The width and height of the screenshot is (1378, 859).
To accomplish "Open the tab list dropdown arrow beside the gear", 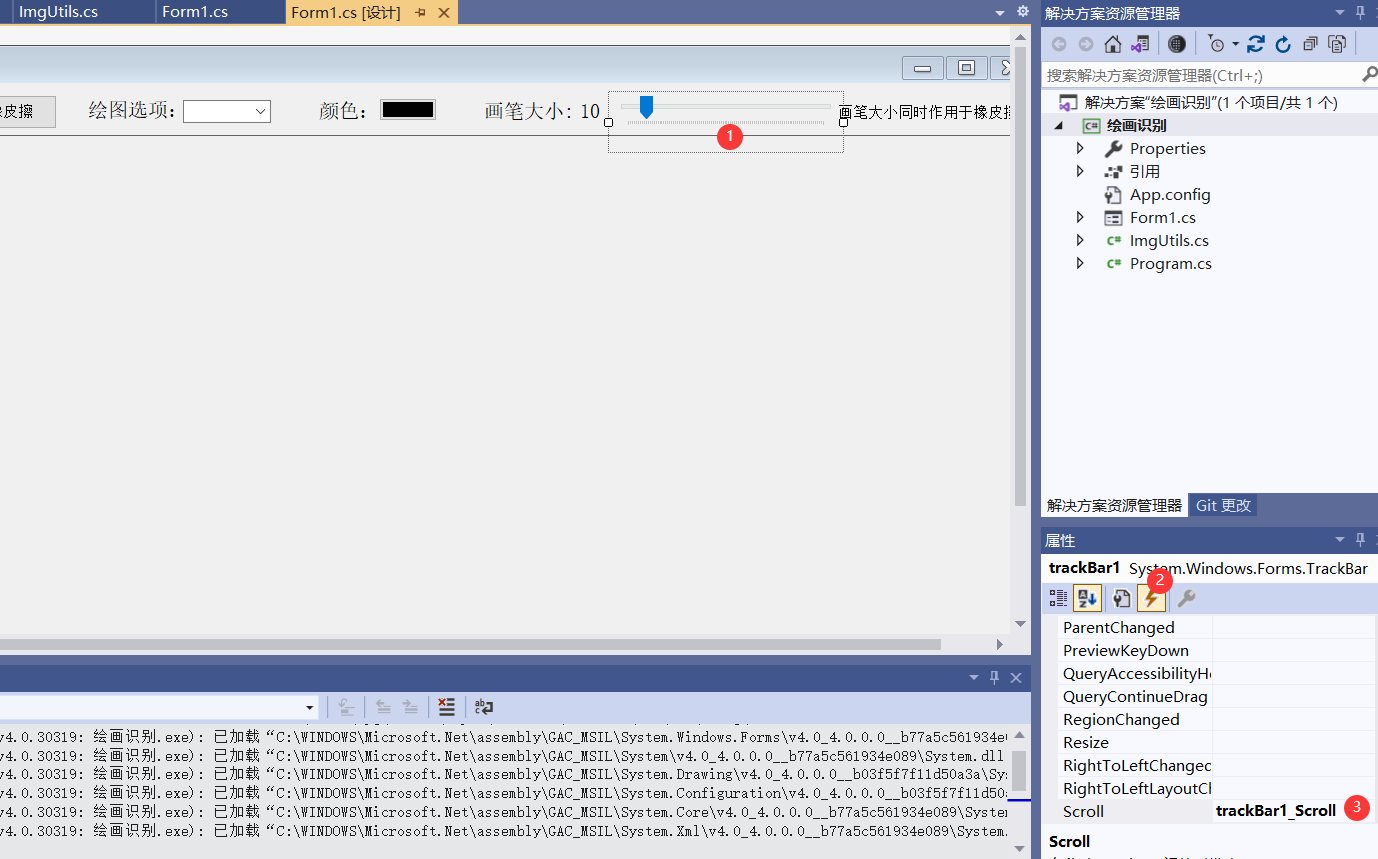I will [x=1000, y=13].
